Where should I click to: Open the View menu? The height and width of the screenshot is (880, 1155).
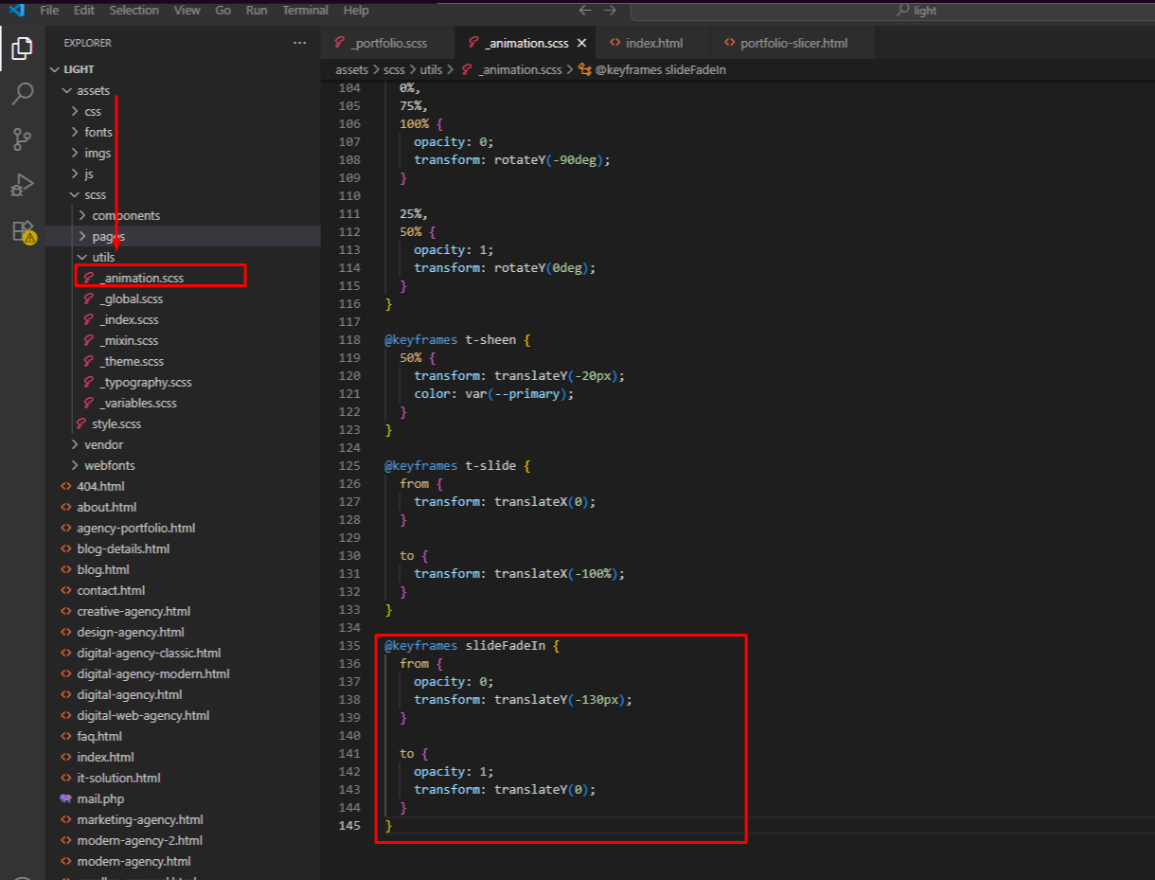pyautogui.click(x=187, y=10)
